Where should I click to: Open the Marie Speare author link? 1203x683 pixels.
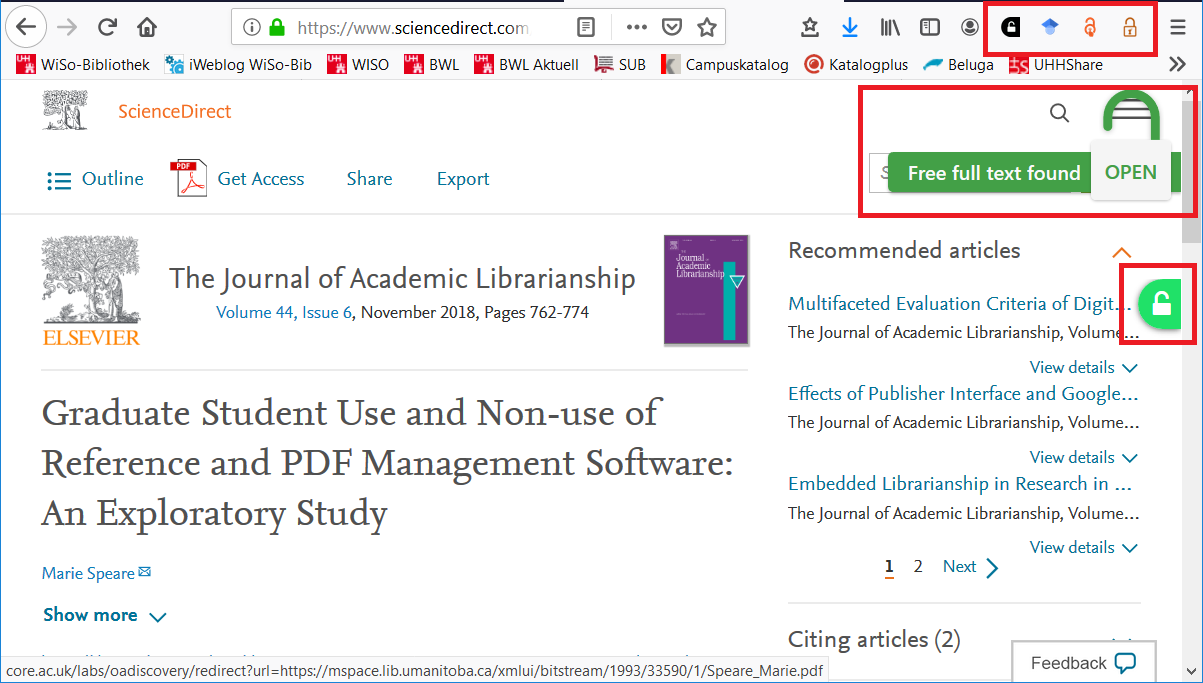(x=88, y=573)
